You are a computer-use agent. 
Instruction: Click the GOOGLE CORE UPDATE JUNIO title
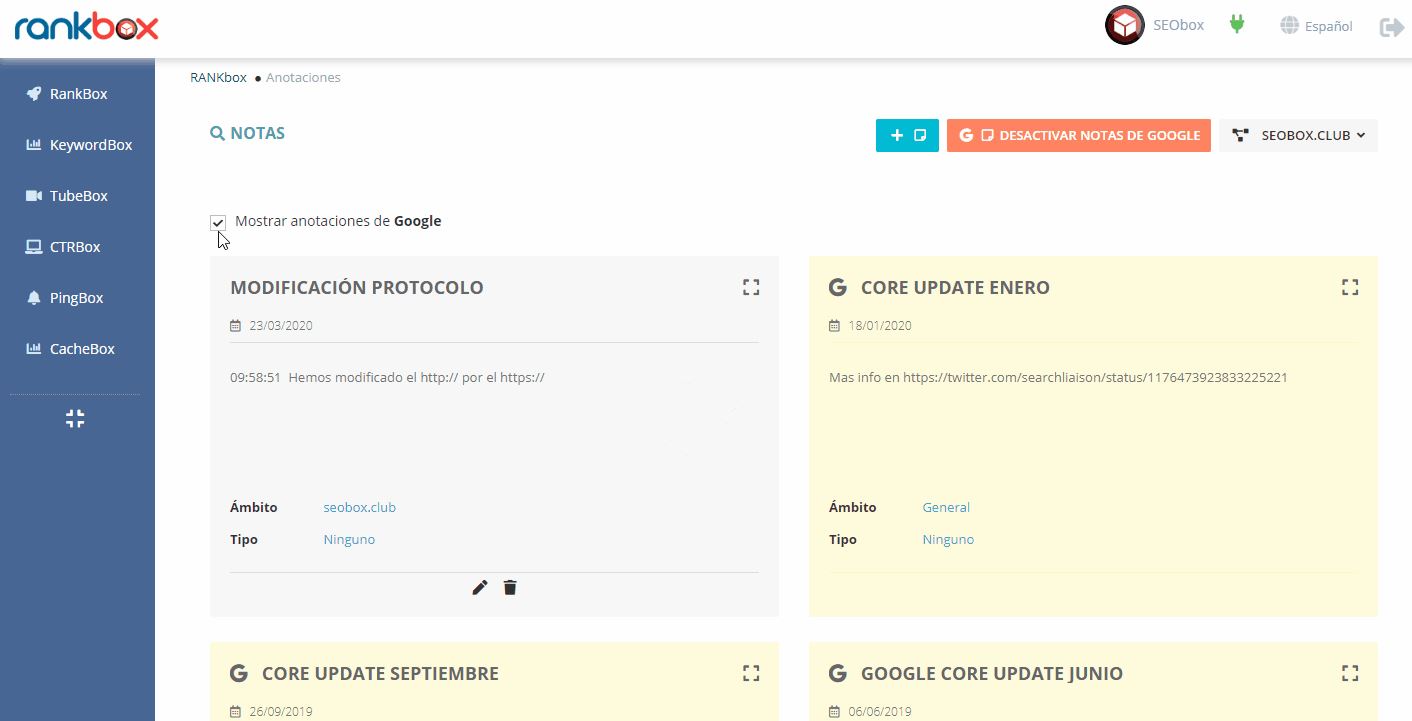(992, 674)
